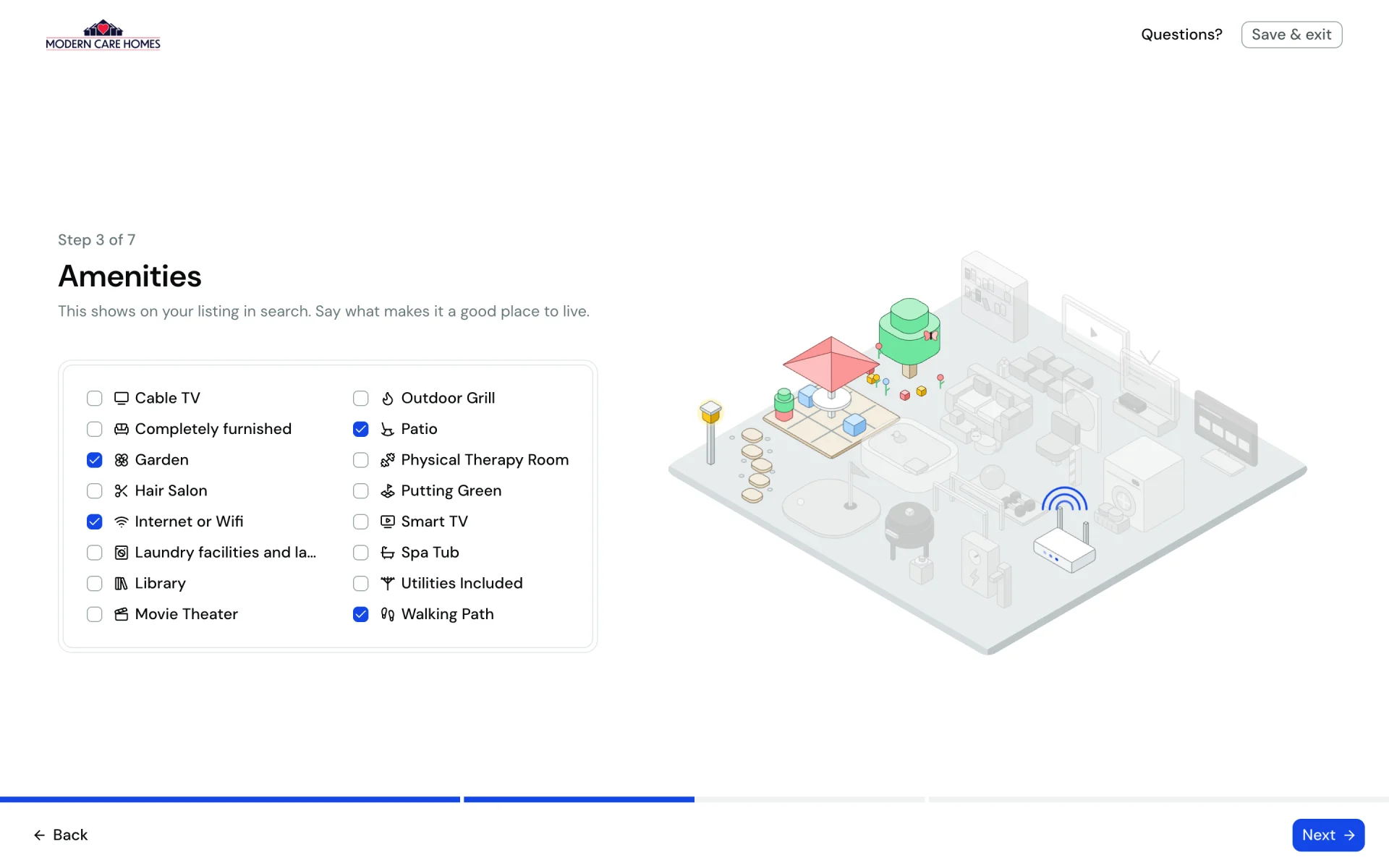1389x868 pixels.
Task: Click the 'Amenities' heading
Action: (x=130, y=276)
